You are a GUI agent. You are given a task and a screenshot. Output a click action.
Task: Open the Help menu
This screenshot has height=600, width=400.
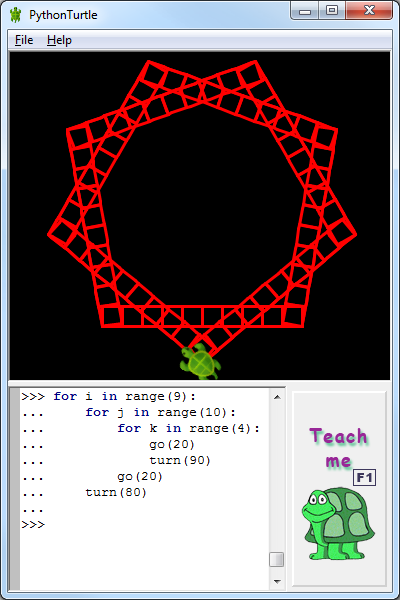coord(59,40)
